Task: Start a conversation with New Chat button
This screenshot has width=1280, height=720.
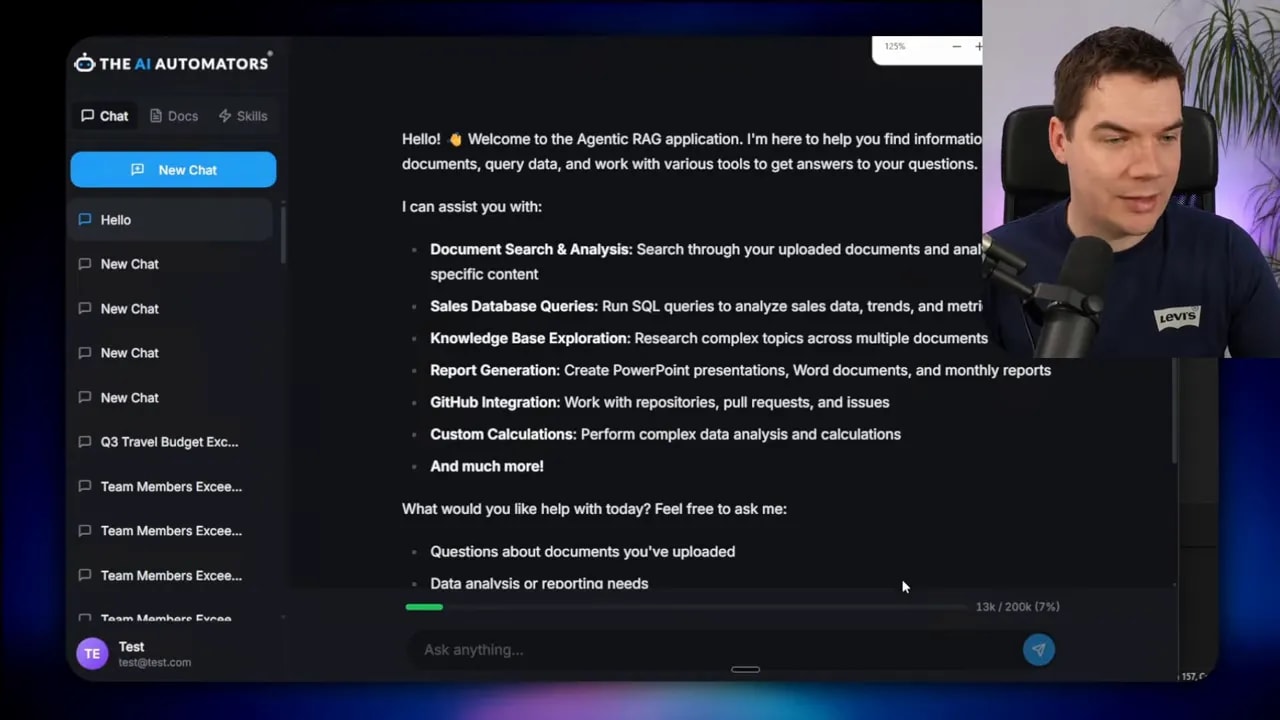Action: pos(173,169)
